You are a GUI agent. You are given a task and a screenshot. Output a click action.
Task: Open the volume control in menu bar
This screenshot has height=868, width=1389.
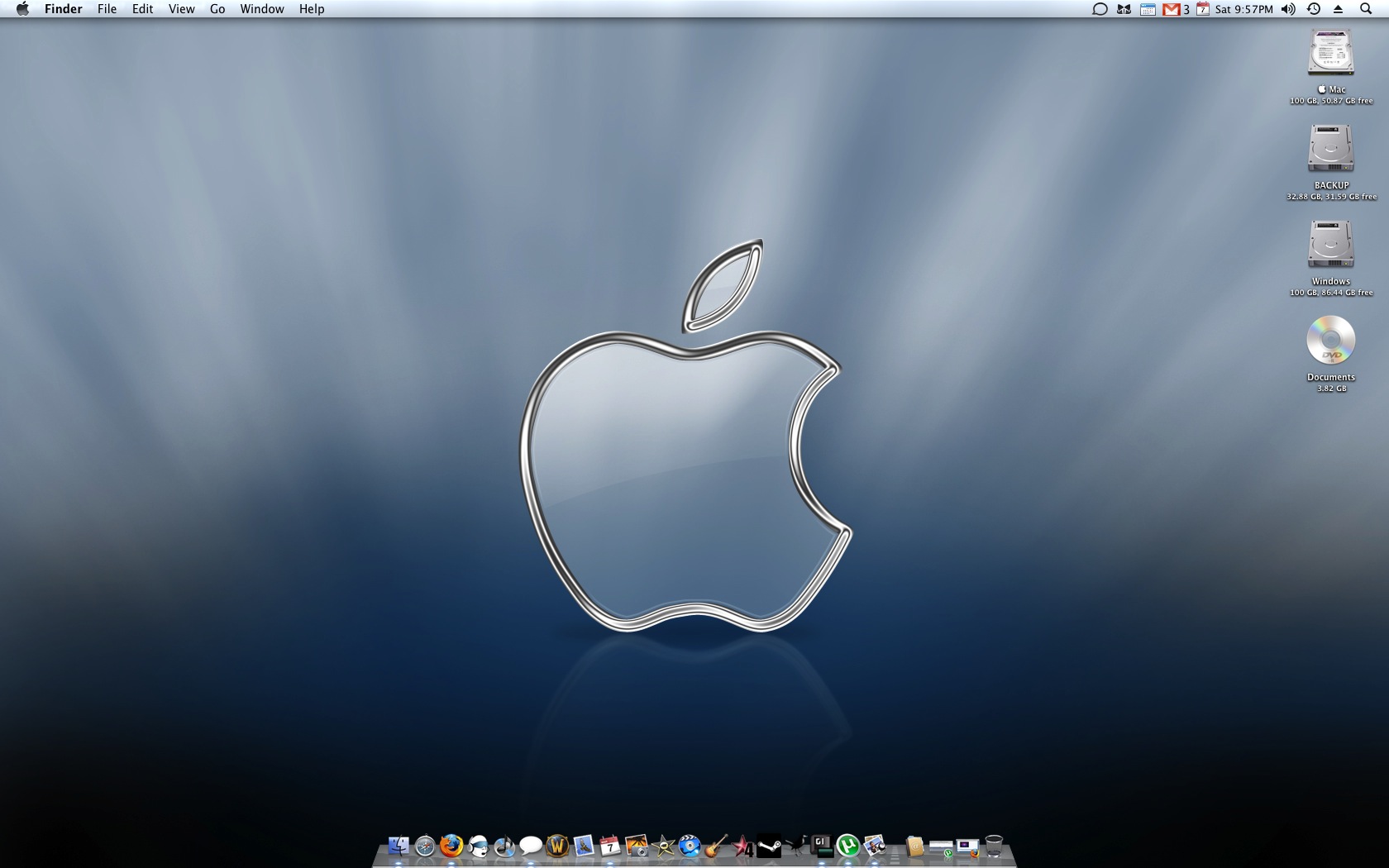[1288, 9]
